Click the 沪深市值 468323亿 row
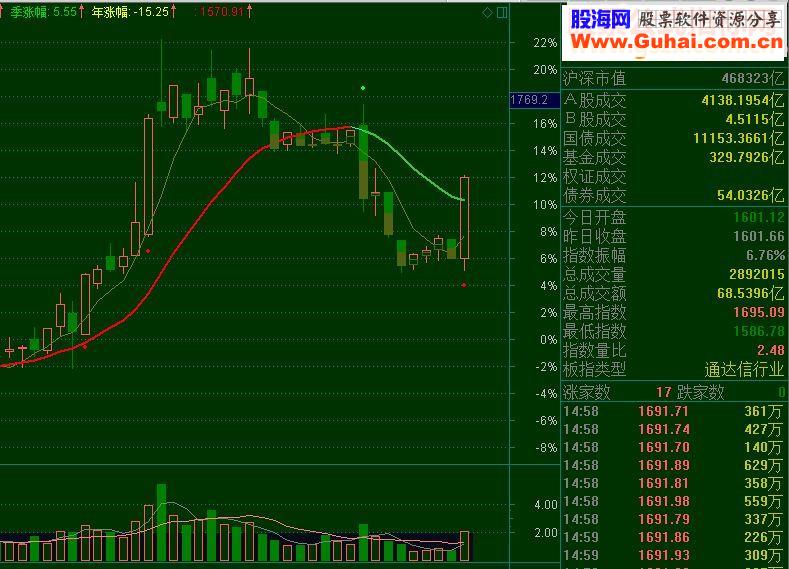 click(674, 78)
